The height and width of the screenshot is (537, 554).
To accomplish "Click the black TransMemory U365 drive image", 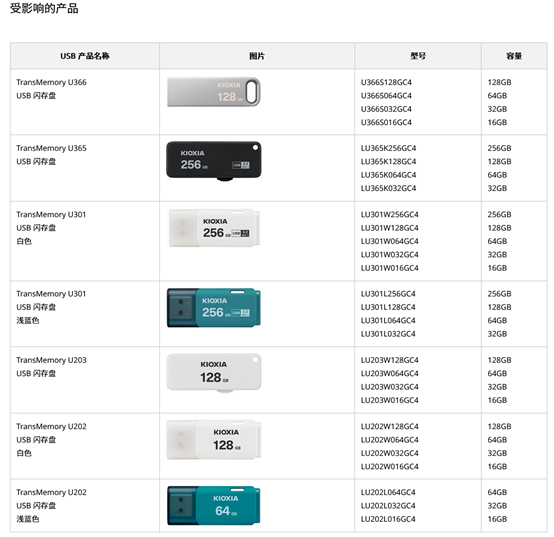I will tap(214, 161).
